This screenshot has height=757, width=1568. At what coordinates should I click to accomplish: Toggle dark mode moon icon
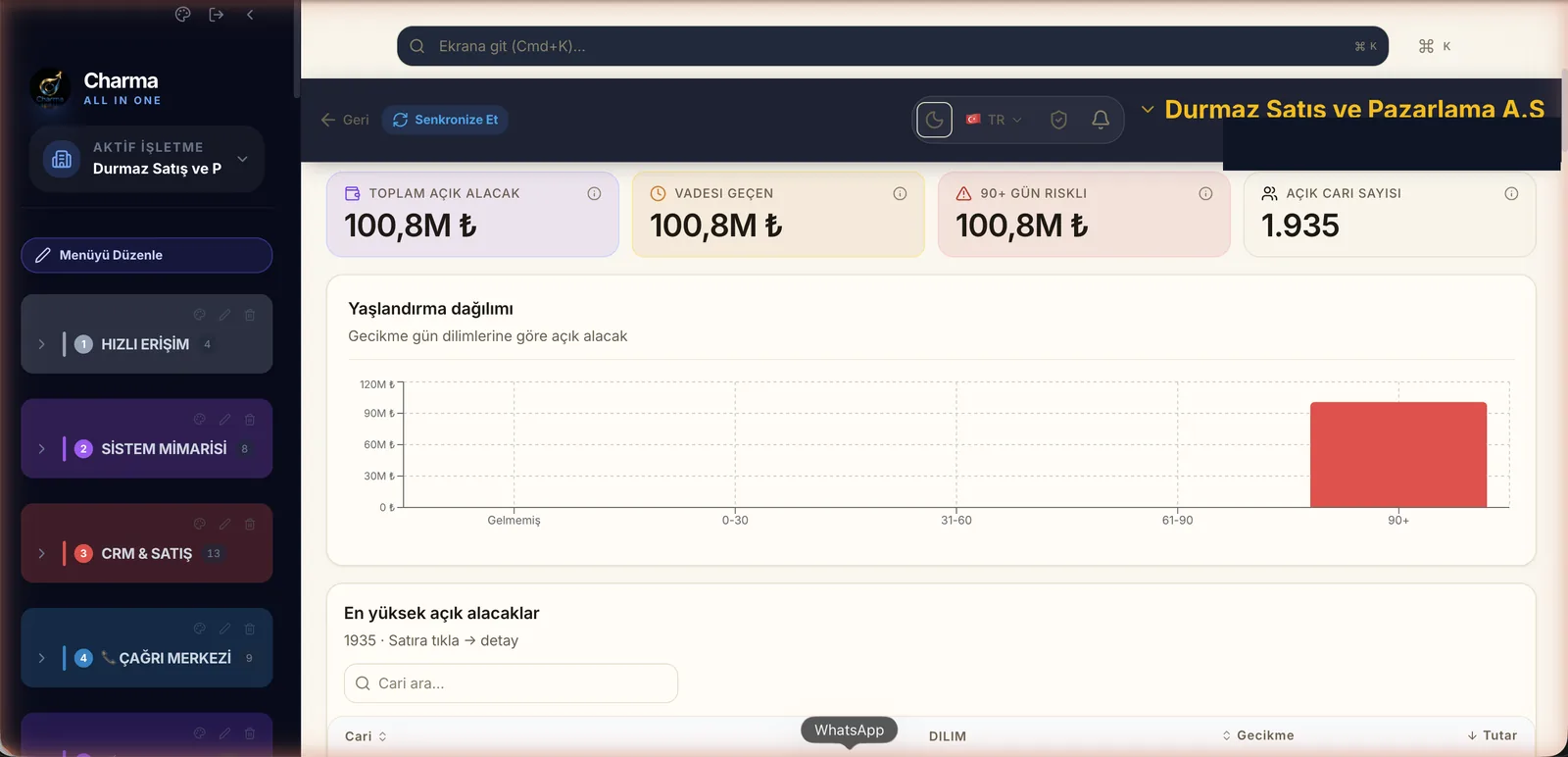click(934, 120)
